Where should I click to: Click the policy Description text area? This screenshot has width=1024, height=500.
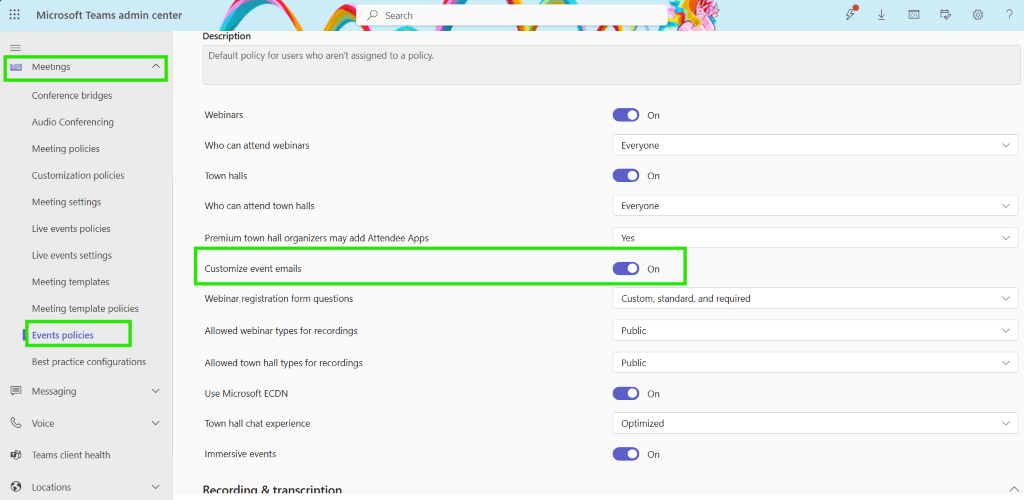click(x=611, y=65)
